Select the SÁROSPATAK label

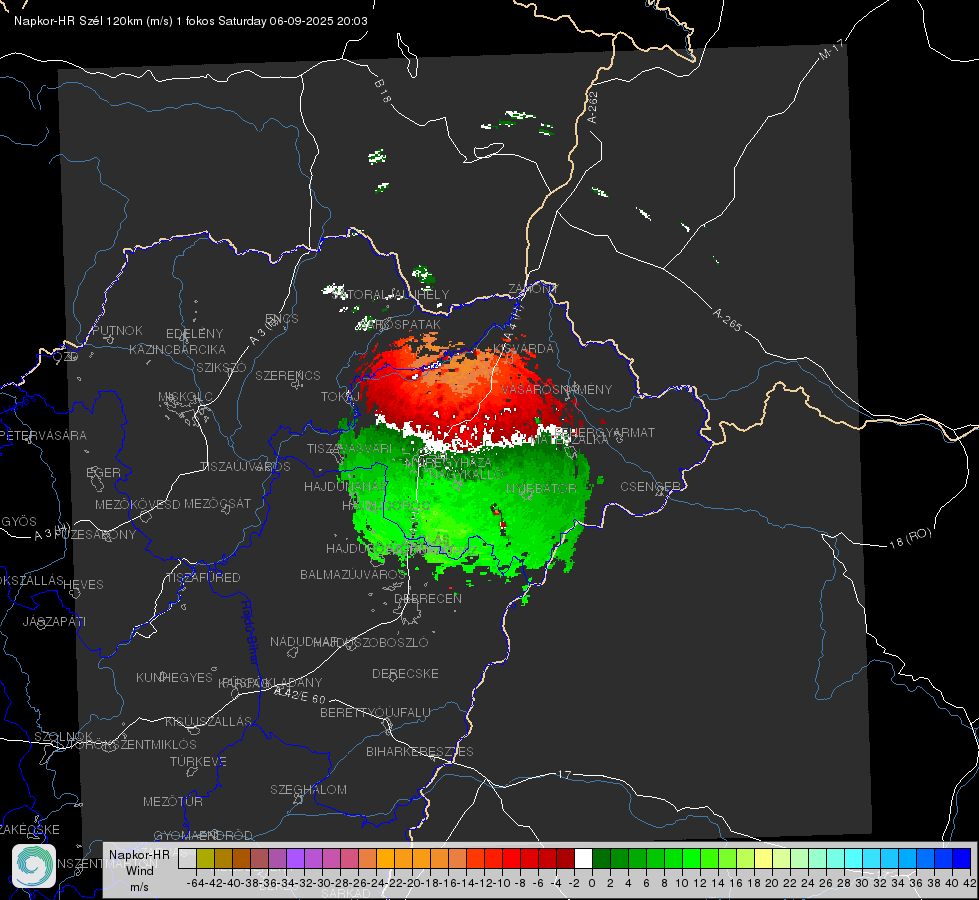(x=402, y=325)
